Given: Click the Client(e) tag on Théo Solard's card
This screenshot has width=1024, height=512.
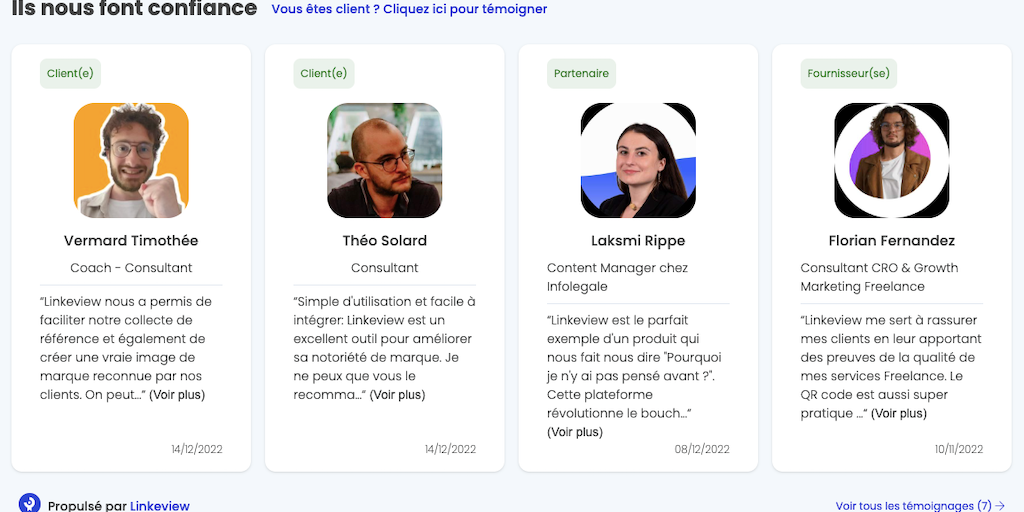Looking at the screenshot, I should 324,73.
